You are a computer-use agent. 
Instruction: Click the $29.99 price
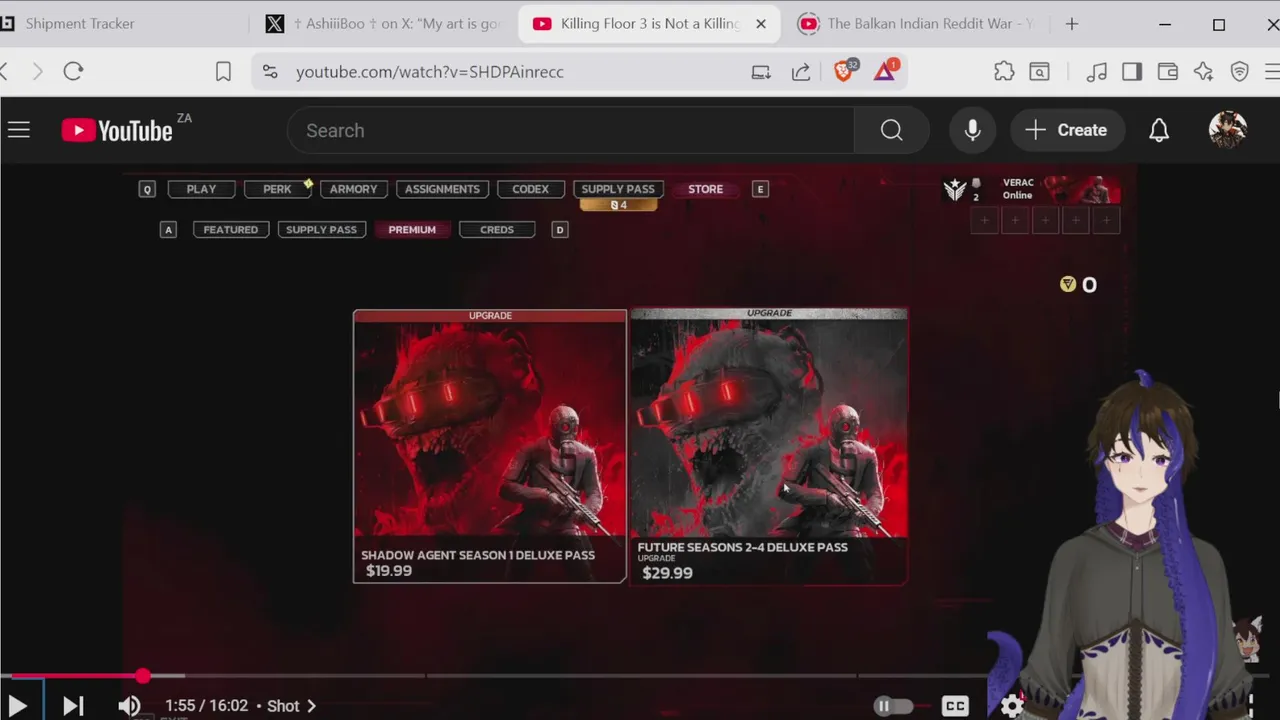coord(667,573)
